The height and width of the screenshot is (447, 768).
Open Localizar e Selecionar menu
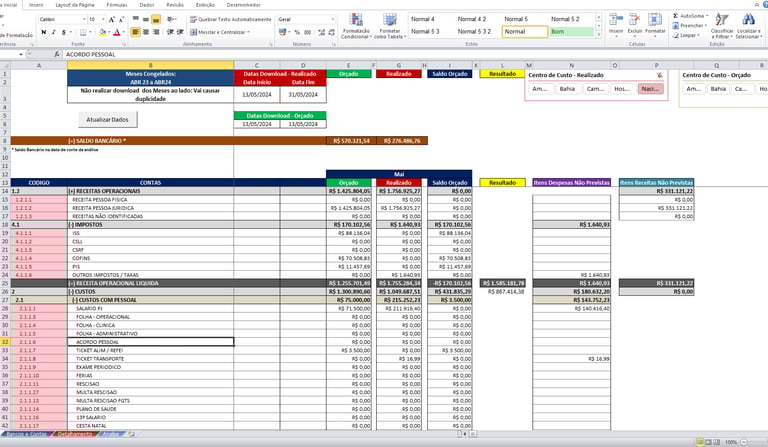coord(748,26)
